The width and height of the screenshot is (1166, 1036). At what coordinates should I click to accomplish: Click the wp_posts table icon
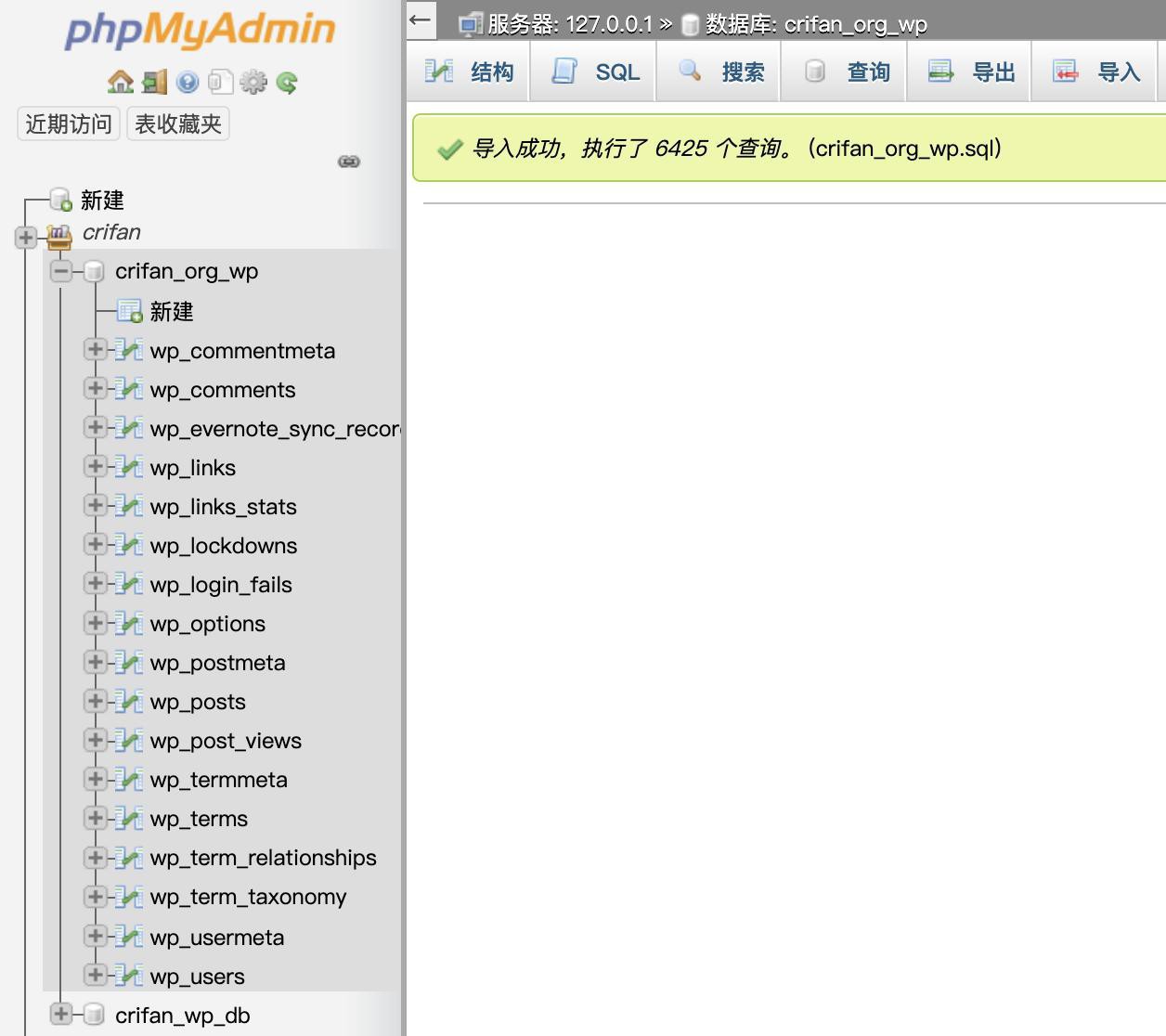pos(129,701)
